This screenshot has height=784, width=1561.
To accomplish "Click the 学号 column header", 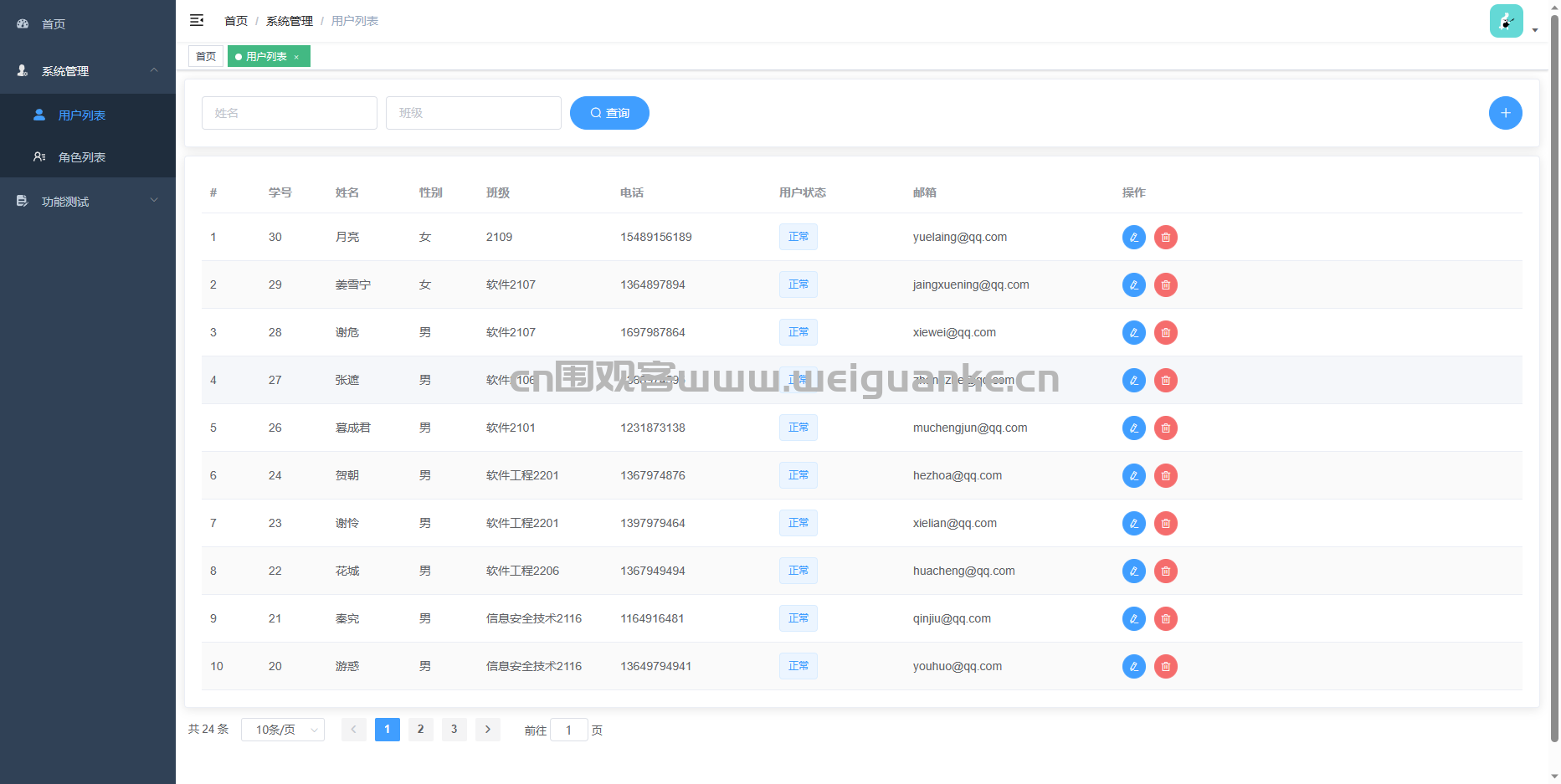I will pyautogui.click(x=280, y=192).
